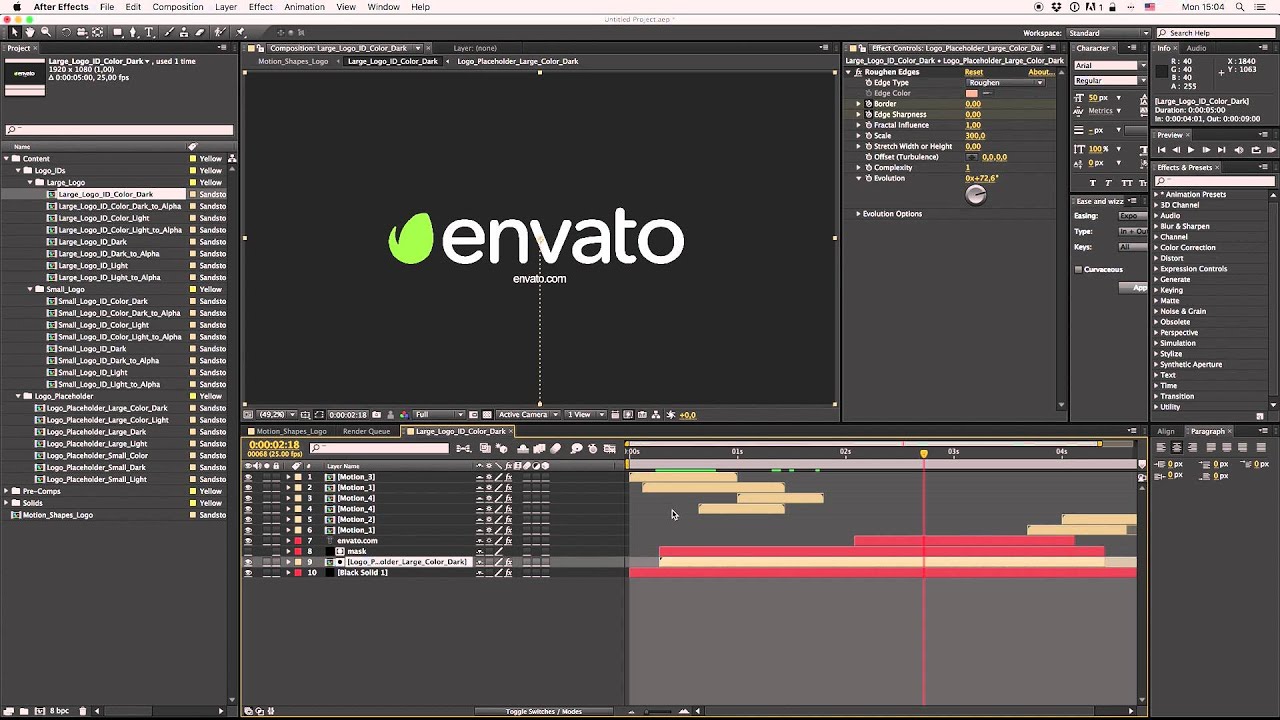Click the timeline current time indicator marker
The height and width of the screenshot is (720, 1280).
point(924,453)
